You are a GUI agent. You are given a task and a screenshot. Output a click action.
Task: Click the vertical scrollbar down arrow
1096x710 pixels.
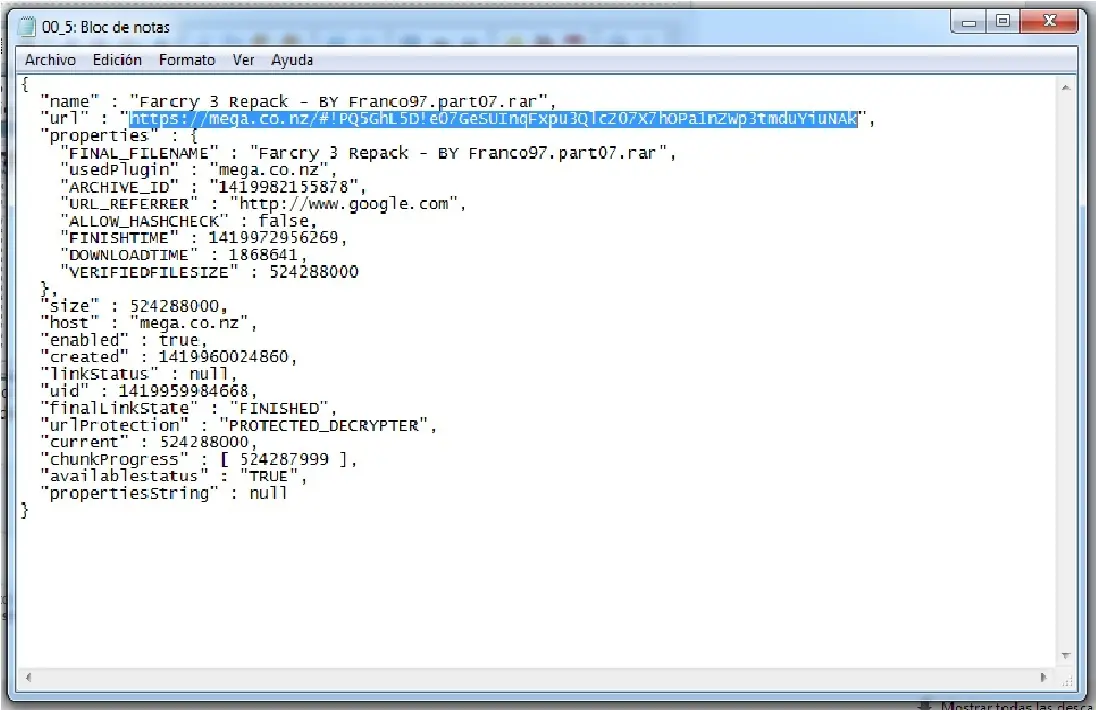[x=1066, y=655]
